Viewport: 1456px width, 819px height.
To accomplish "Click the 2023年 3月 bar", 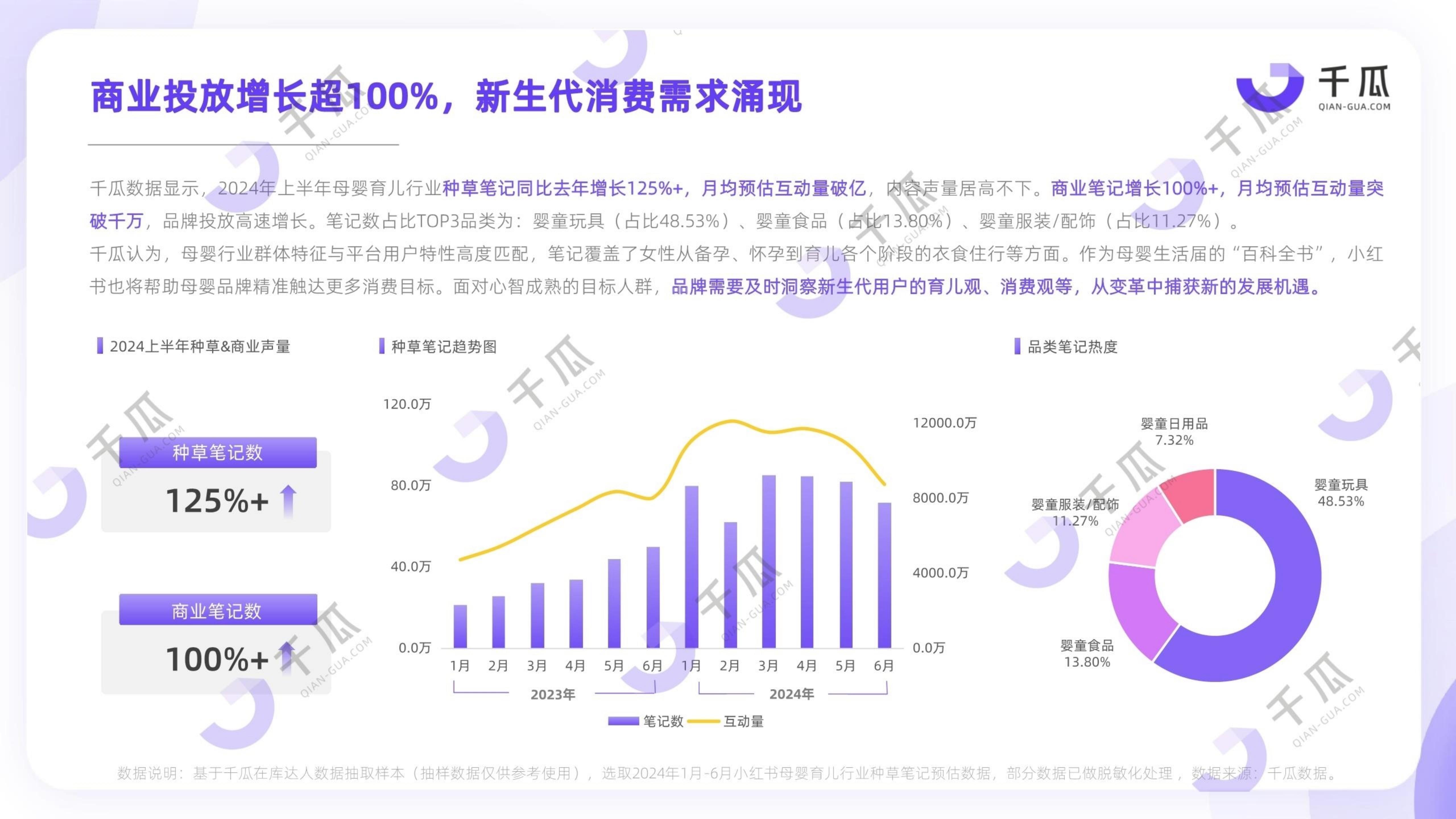I will click(x=537, y=615).
